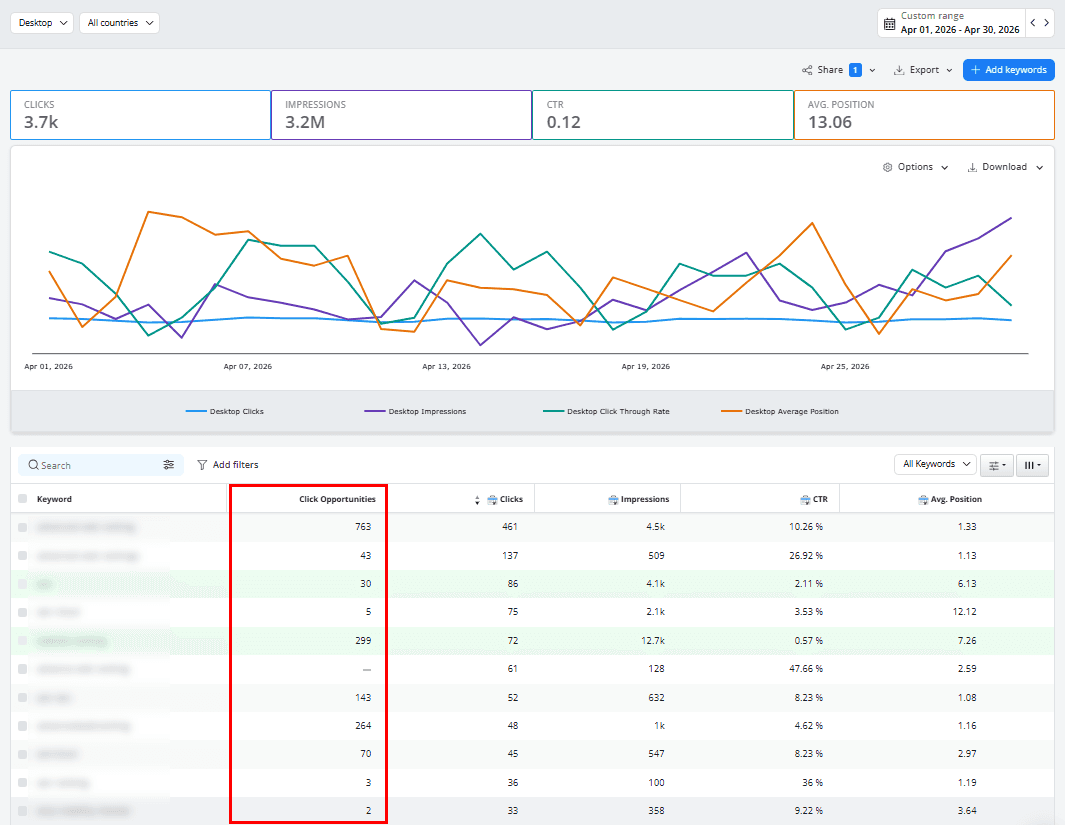
Task: Click the 12.12 average position cell
Action: pyautogui.click(x=964, y=612)
